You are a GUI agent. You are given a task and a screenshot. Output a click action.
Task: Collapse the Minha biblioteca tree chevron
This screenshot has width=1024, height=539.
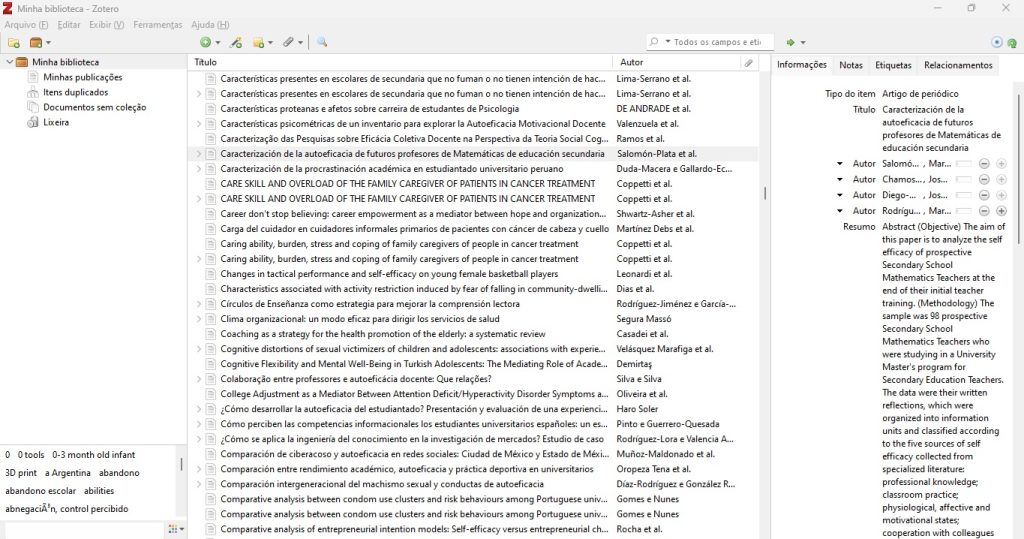coord(9,62)
